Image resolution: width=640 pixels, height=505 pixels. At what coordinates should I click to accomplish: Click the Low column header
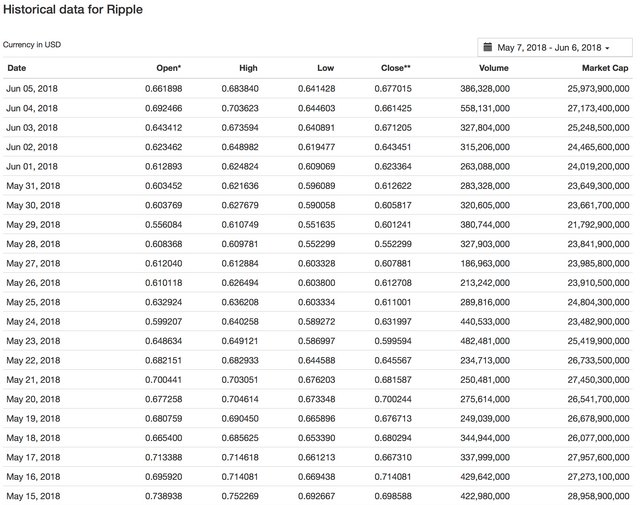325,68
